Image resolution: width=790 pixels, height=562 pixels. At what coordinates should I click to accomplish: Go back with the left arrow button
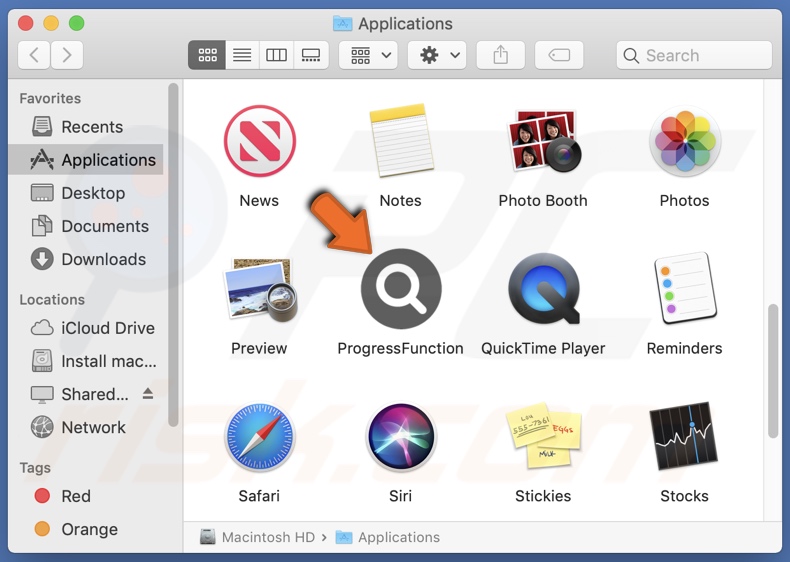pos(34,54)
